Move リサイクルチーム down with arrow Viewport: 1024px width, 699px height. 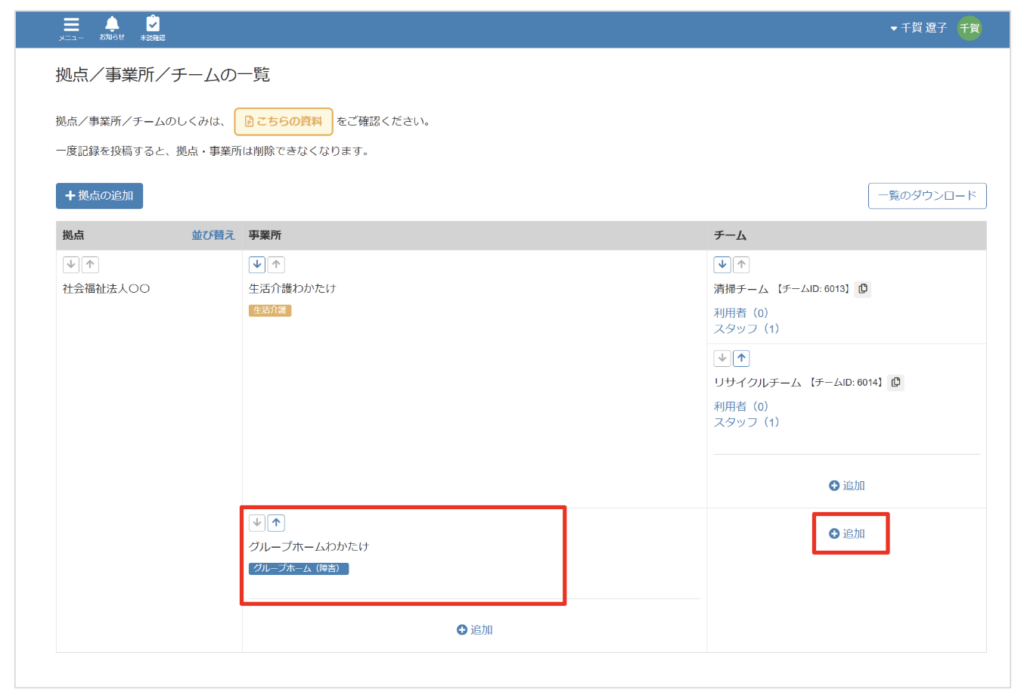click(x=722, y=358)
